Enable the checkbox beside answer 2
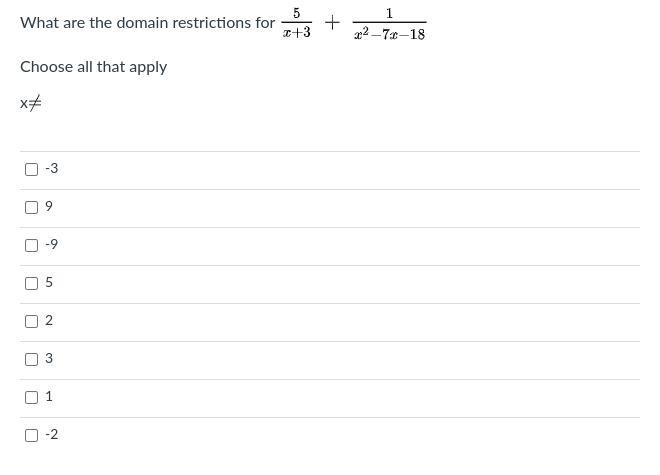Viewport: 660px width, 475px height. 31,321
